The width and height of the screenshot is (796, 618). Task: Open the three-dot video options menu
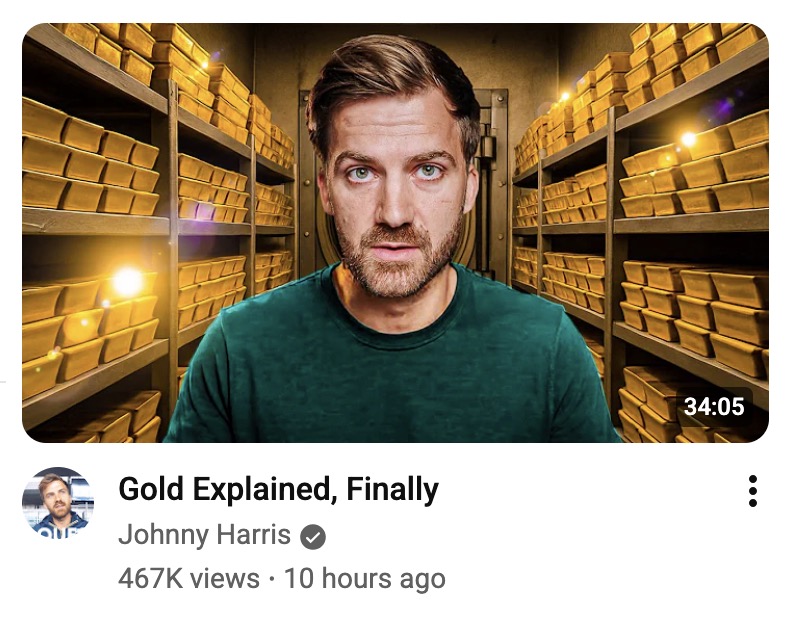click(752, 491)
